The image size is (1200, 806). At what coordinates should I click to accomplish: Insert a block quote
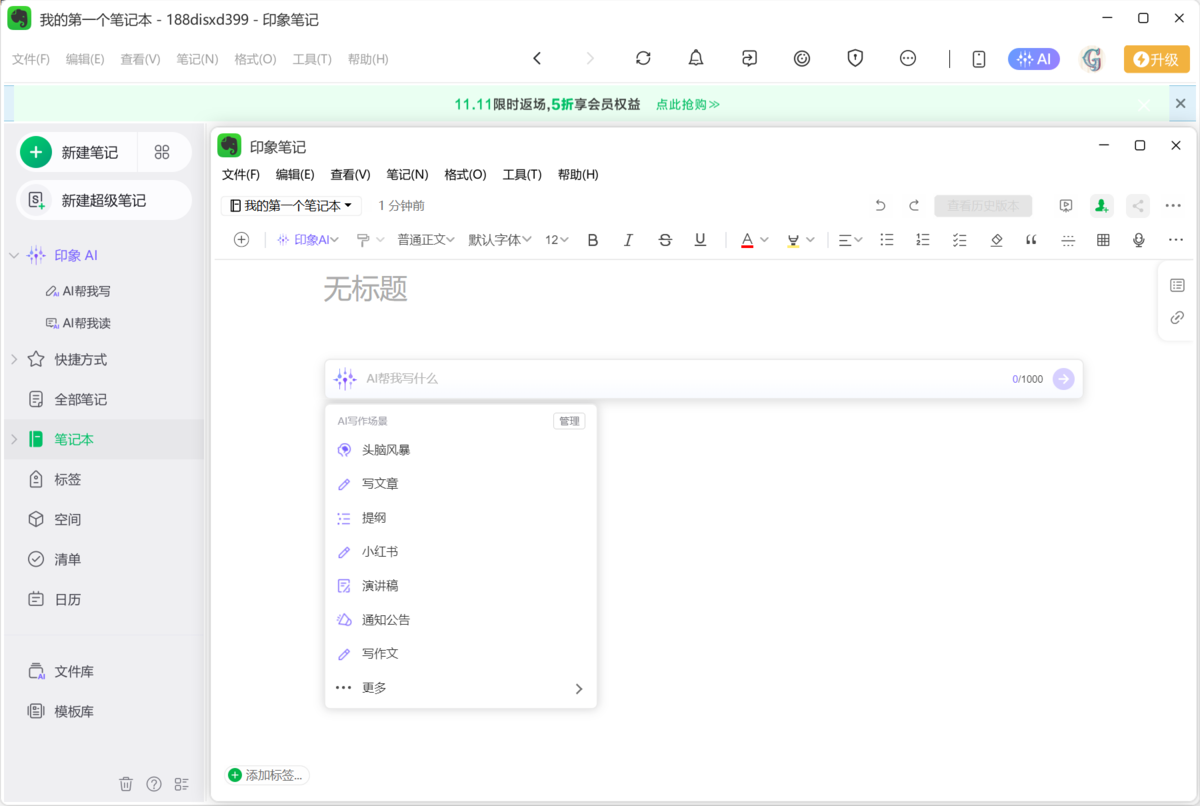[x=1031, y=239]
